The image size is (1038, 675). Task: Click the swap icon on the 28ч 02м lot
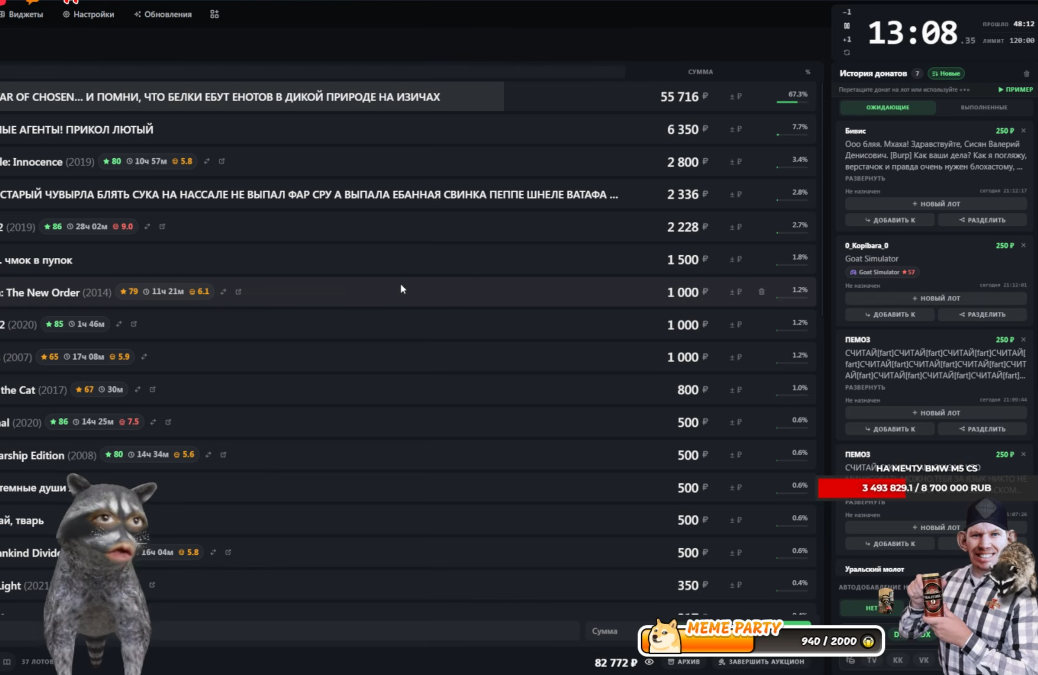(147, 226)
